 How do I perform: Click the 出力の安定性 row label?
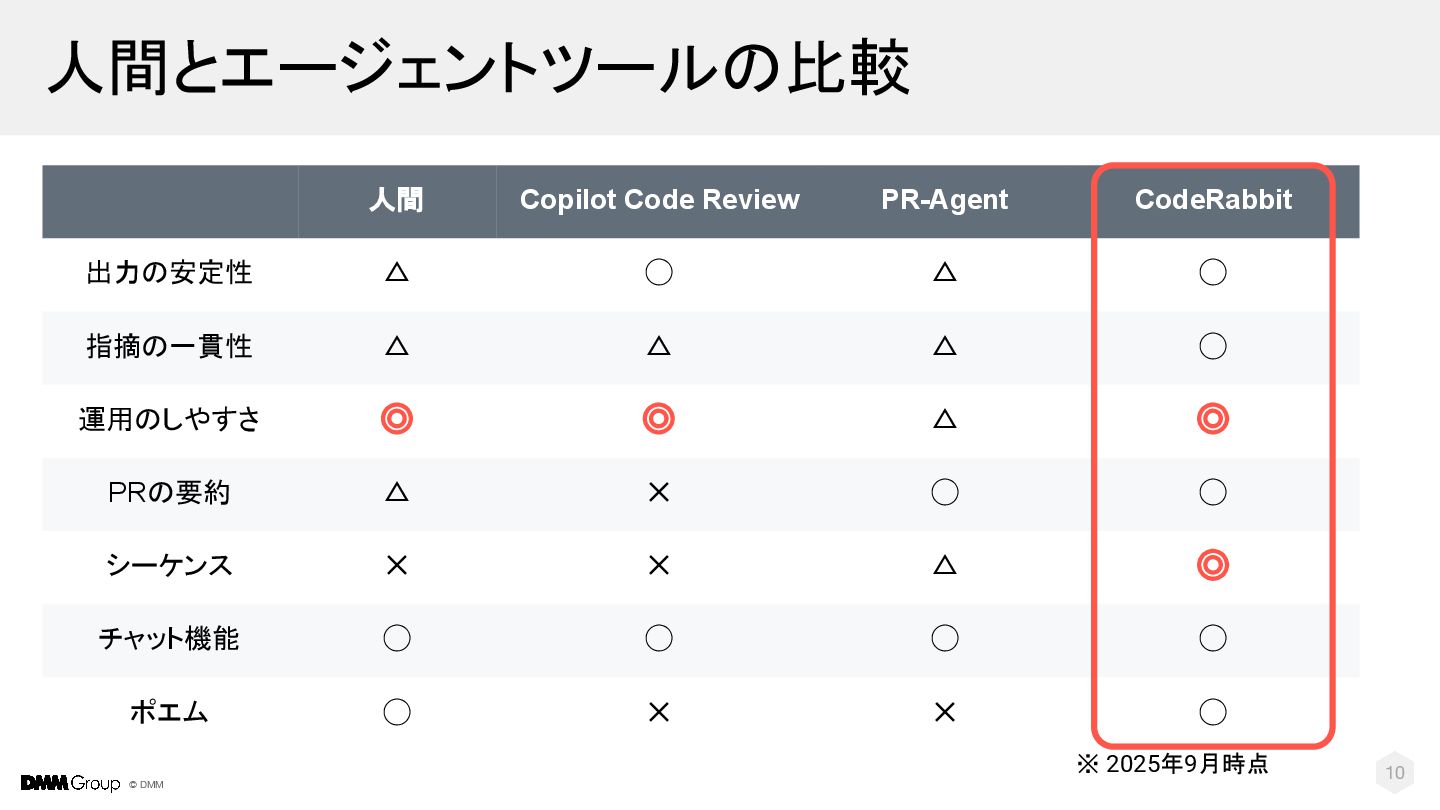(170, 272)
